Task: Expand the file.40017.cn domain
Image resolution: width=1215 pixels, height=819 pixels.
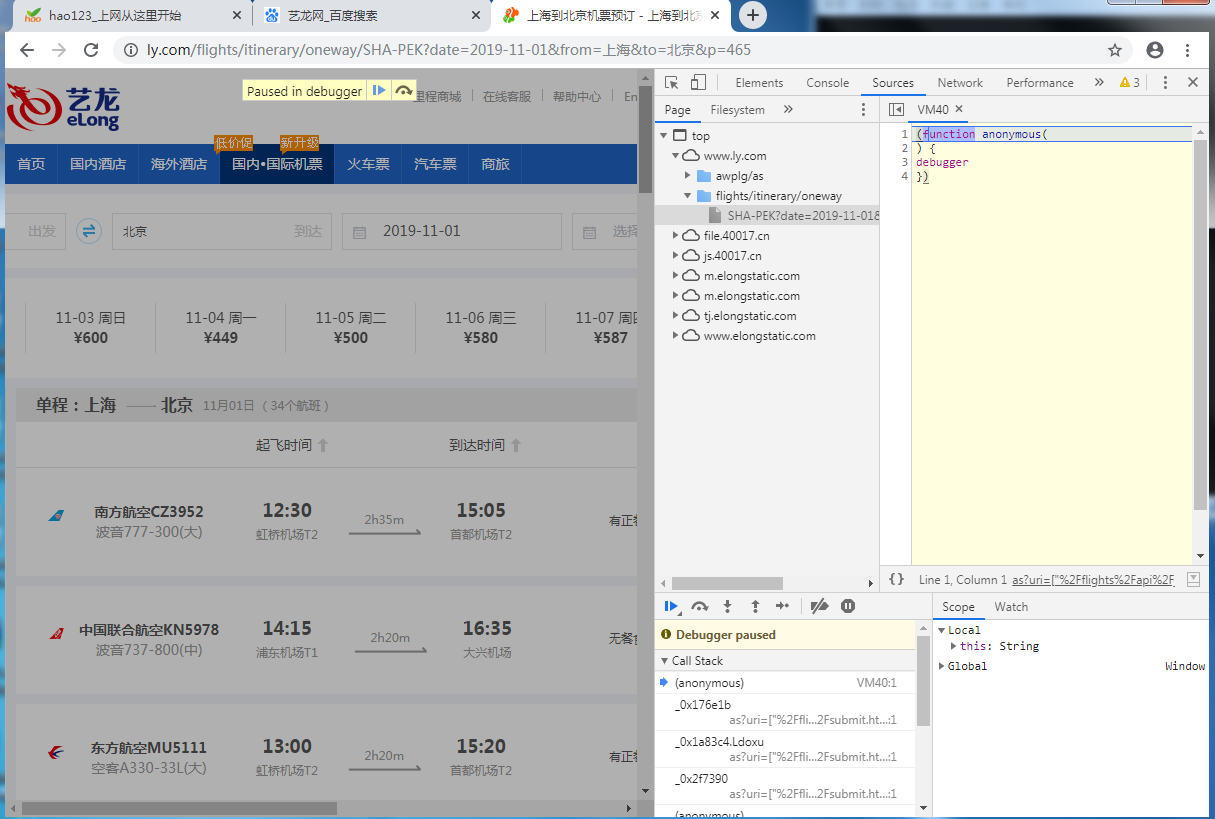Action: 675,236
